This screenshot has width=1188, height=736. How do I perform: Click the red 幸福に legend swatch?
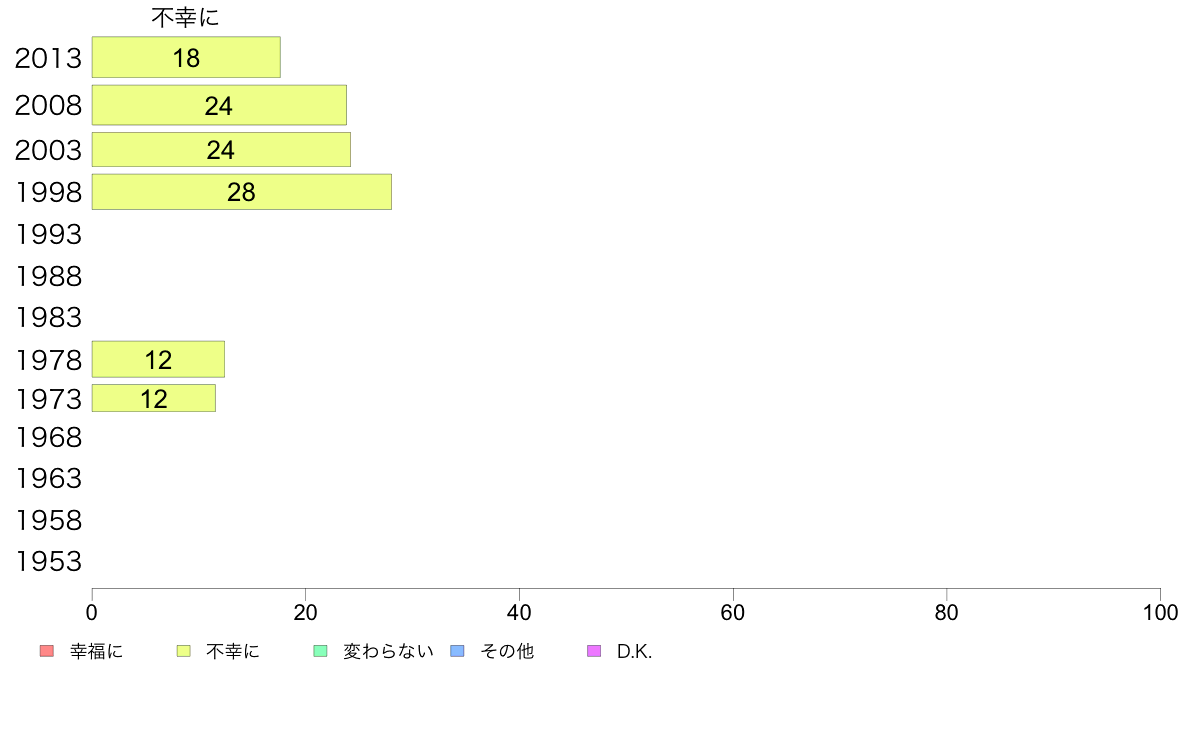click(47, 651)
